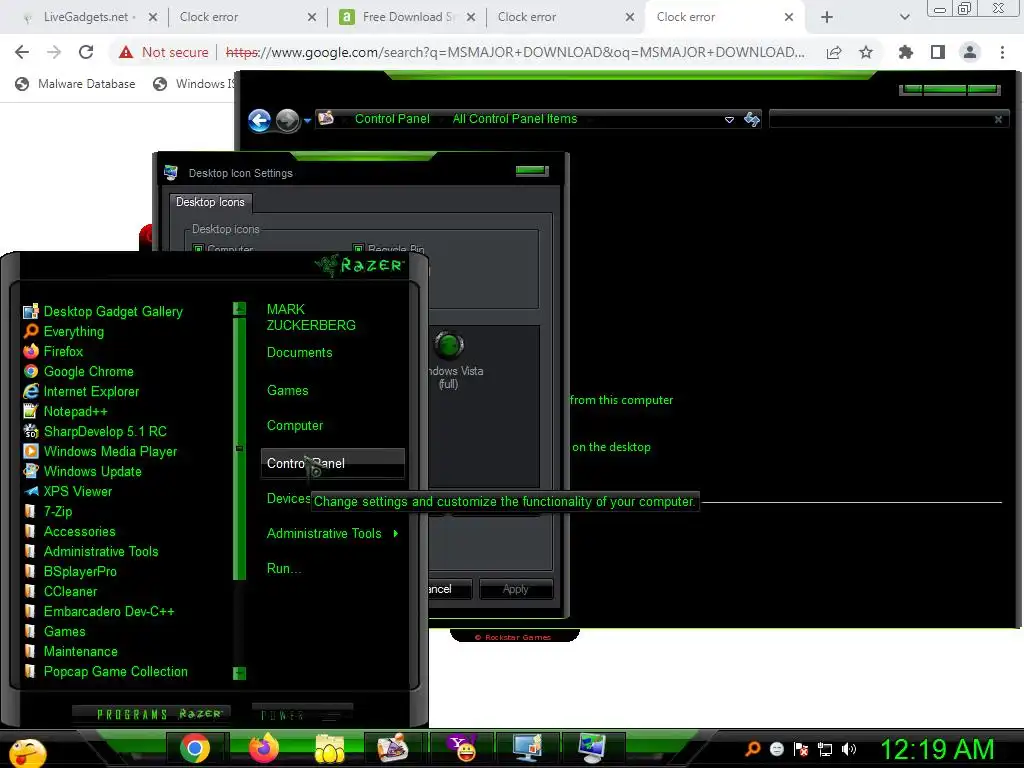The width and height of the screenshot is (1024, 768).
Task: Open the folder icon on the taskbar
Action: (330, 748)
